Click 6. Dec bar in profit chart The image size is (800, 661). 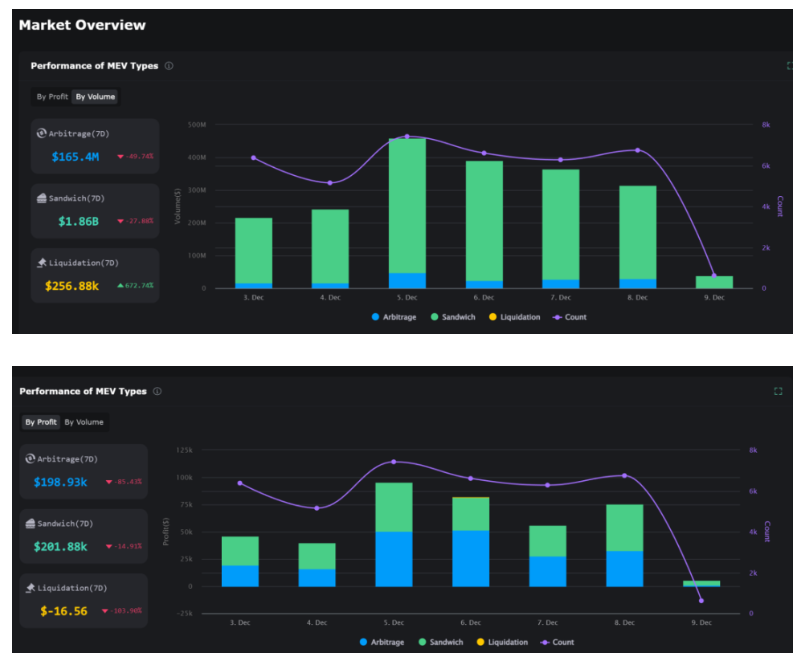click(x=470, y=541)
